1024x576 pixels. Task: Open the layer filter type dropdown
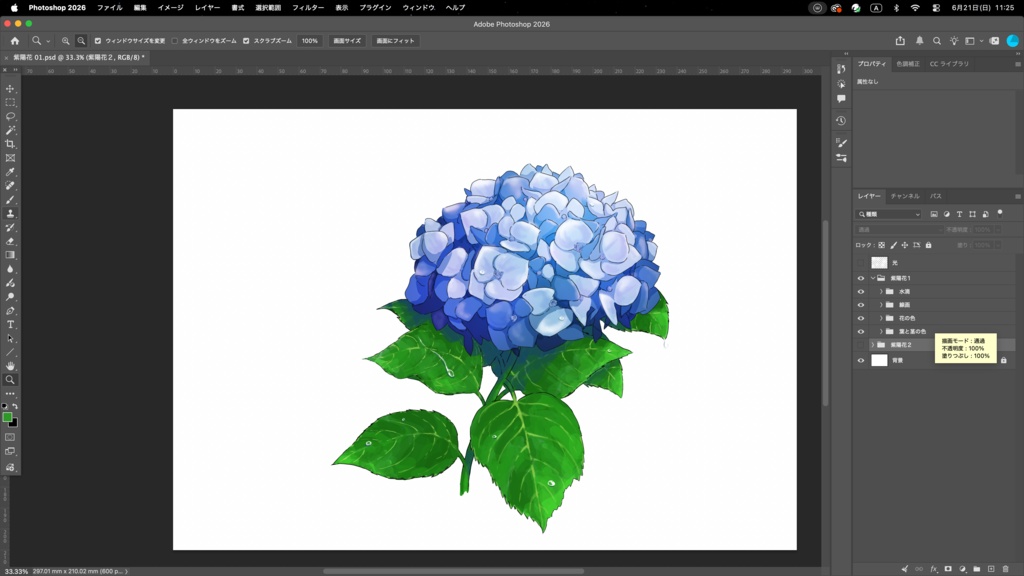[x=889, y=214]
